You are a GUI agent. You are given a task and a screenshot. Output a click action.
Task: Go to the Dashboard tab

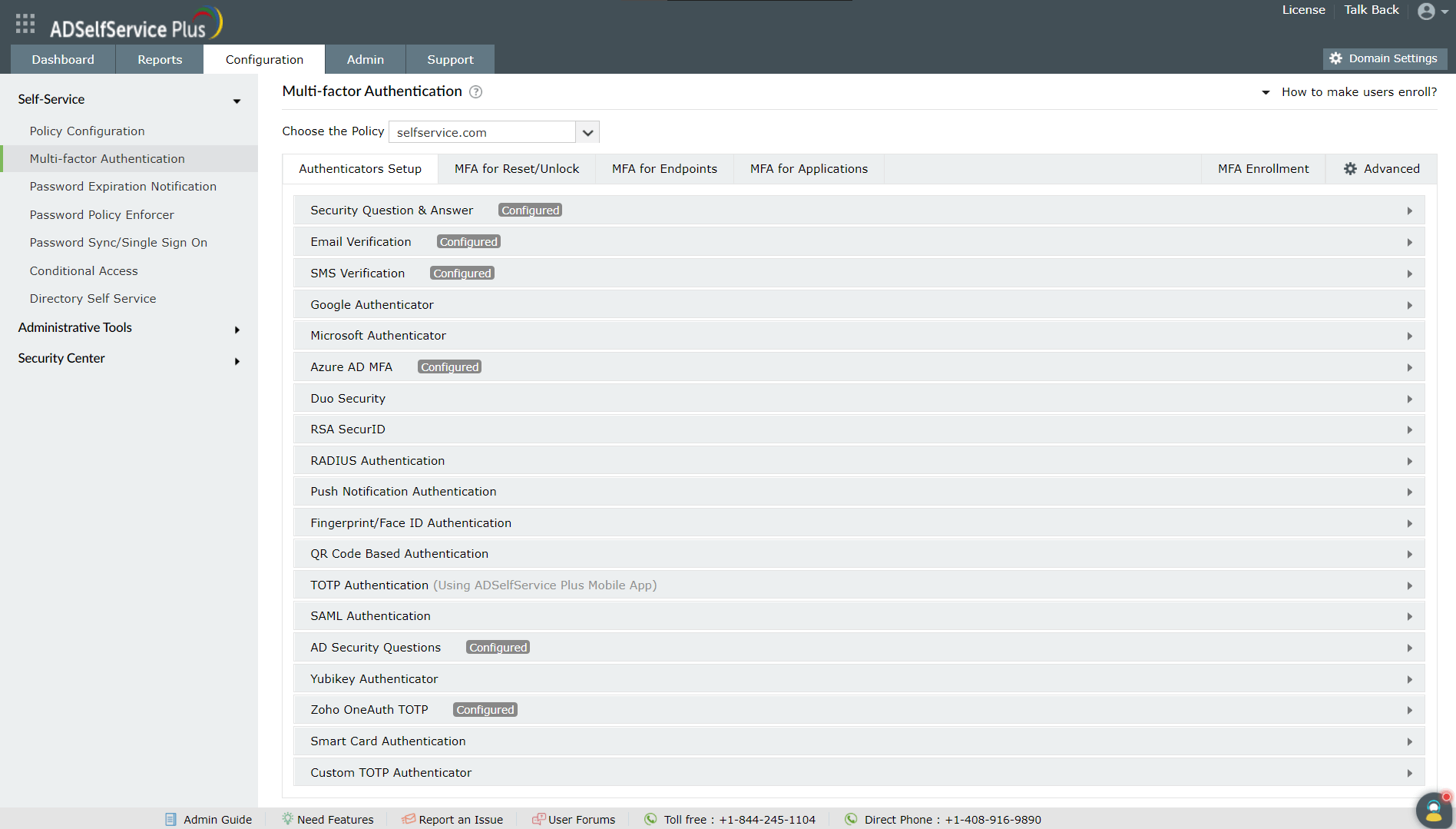click(x=63, y=59)
